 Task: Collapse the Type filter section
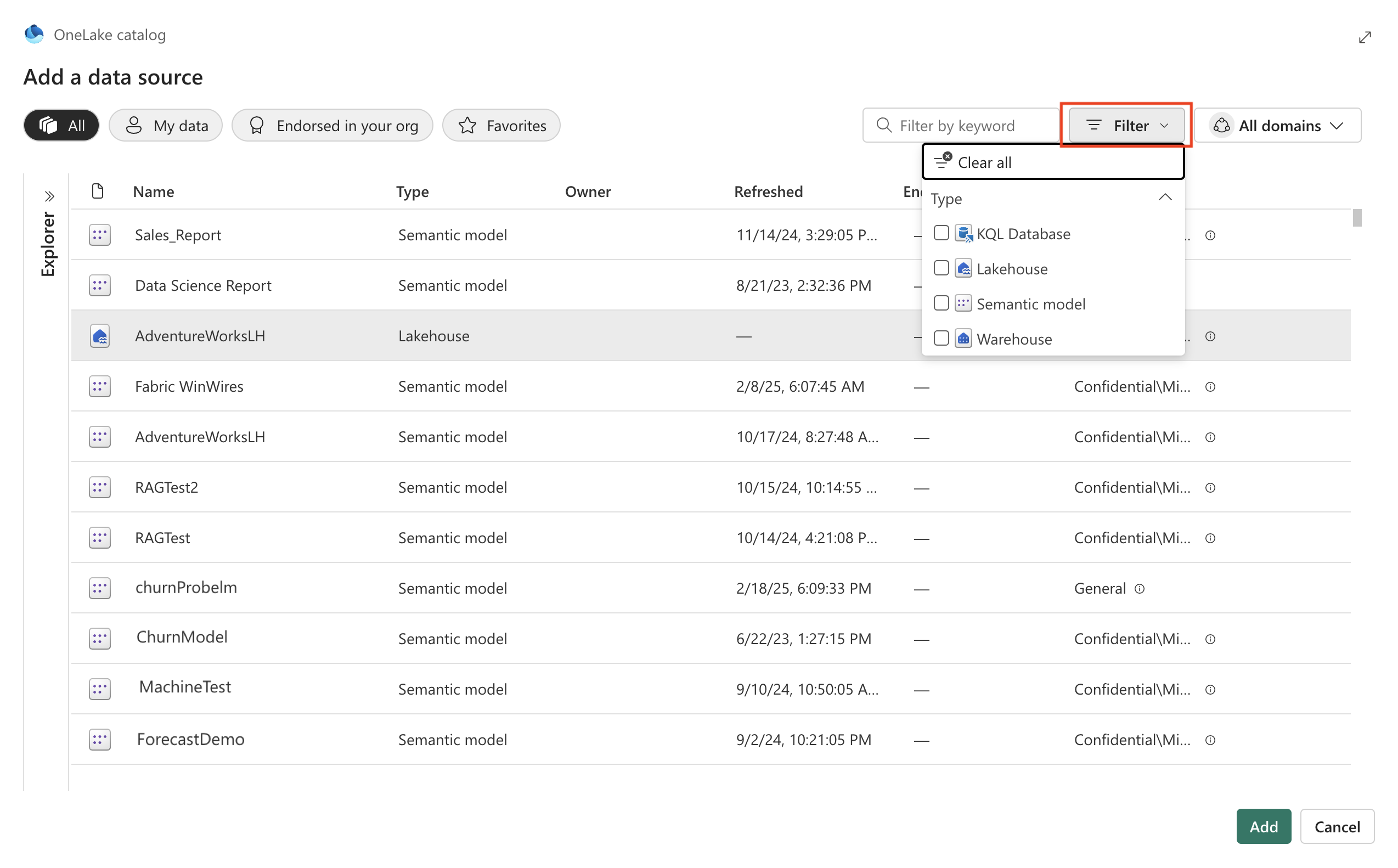[x=1164, y=198]
